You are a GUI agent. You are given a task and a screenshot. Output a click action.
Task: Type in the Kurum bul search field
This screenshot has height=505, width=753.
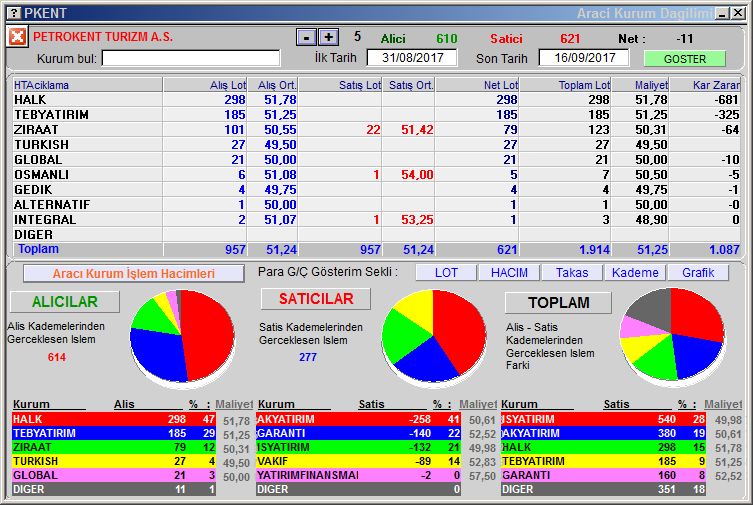(190, 58)
